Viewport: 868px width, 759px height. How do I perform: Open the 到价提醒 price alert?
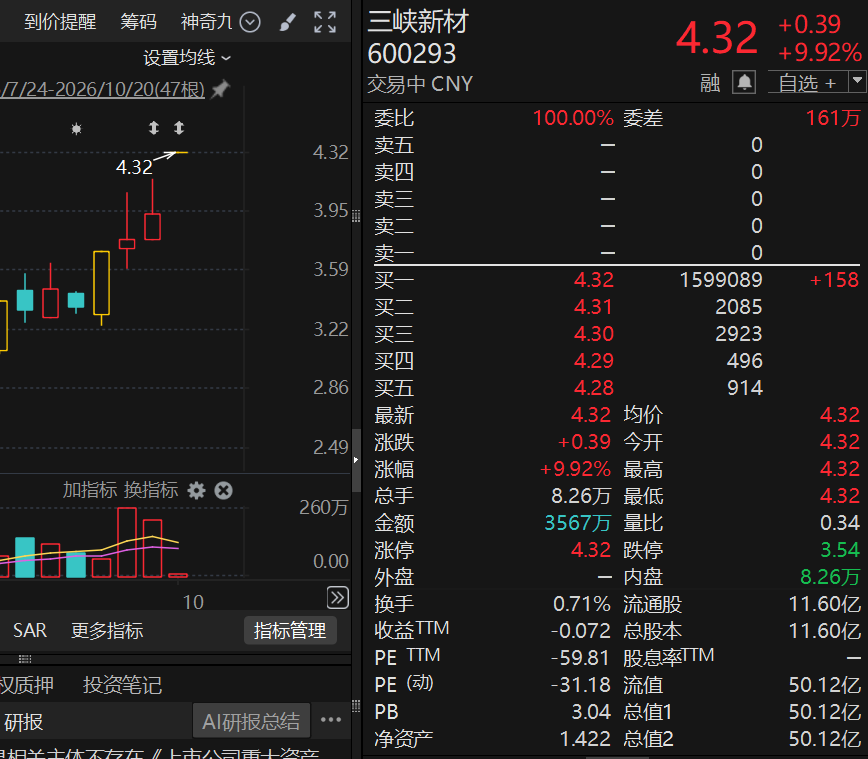click(x=60, y=22)
